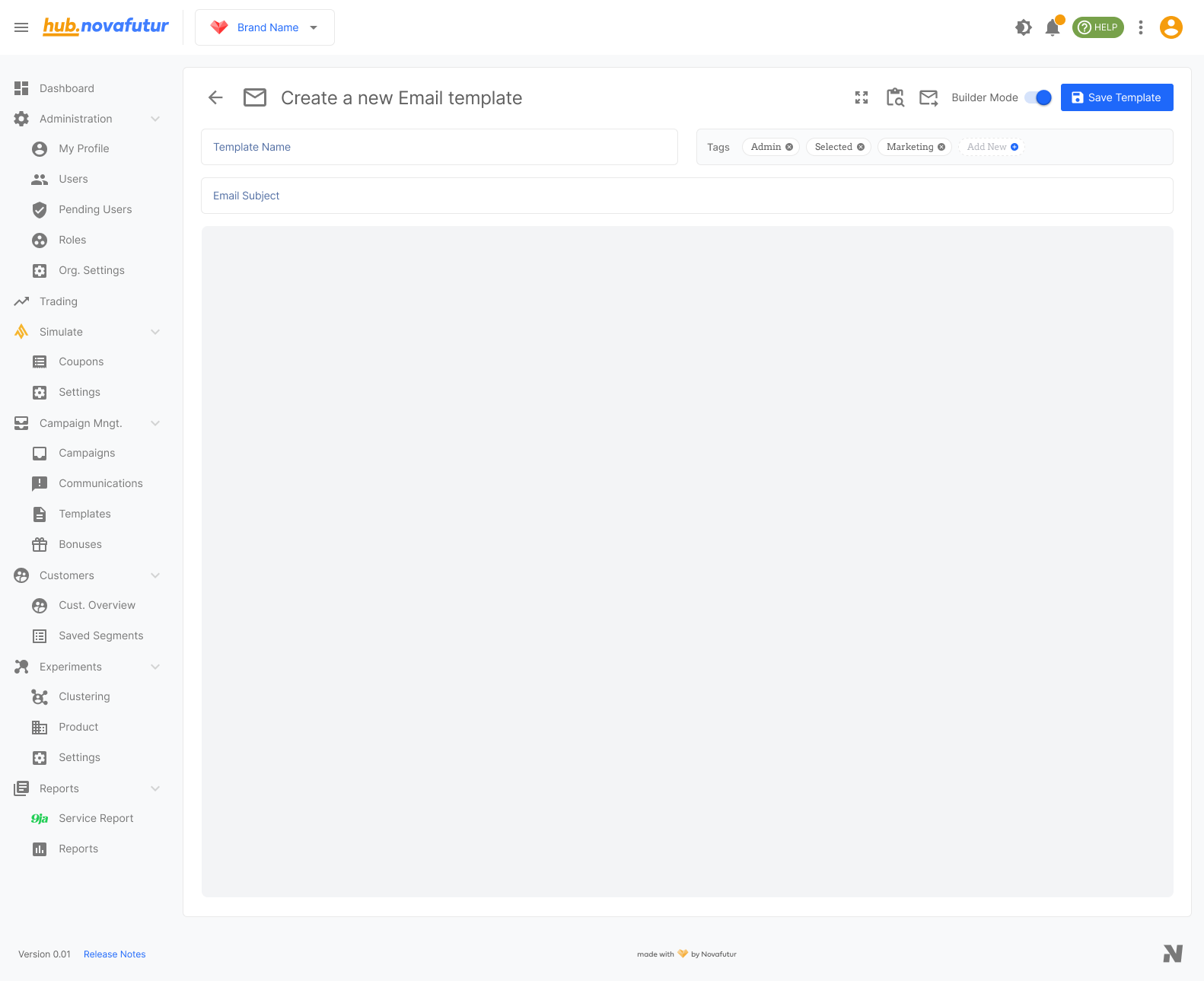Click the Experiments section icon
This screenshot has height=981, width=1204.
click(21, 667)
